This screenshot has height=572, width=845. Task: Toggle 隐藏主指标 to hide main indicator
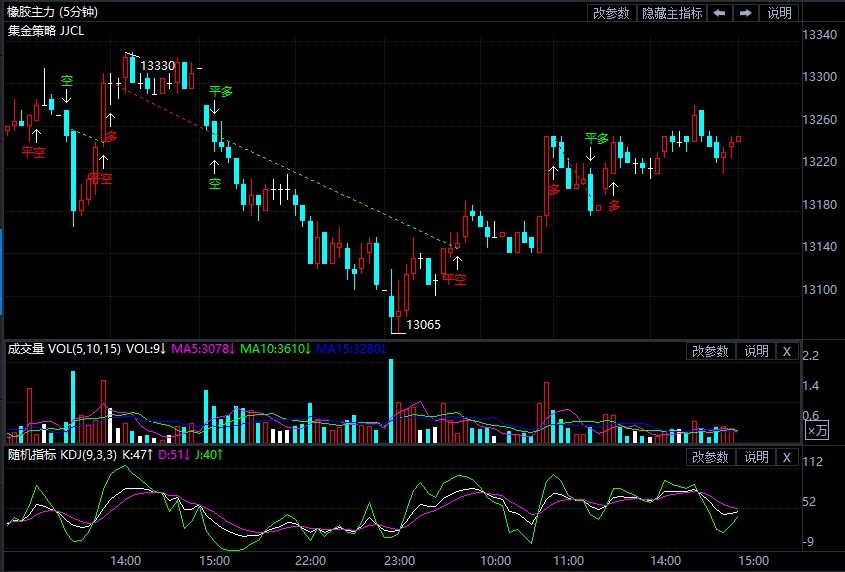[x=672, y=13]
